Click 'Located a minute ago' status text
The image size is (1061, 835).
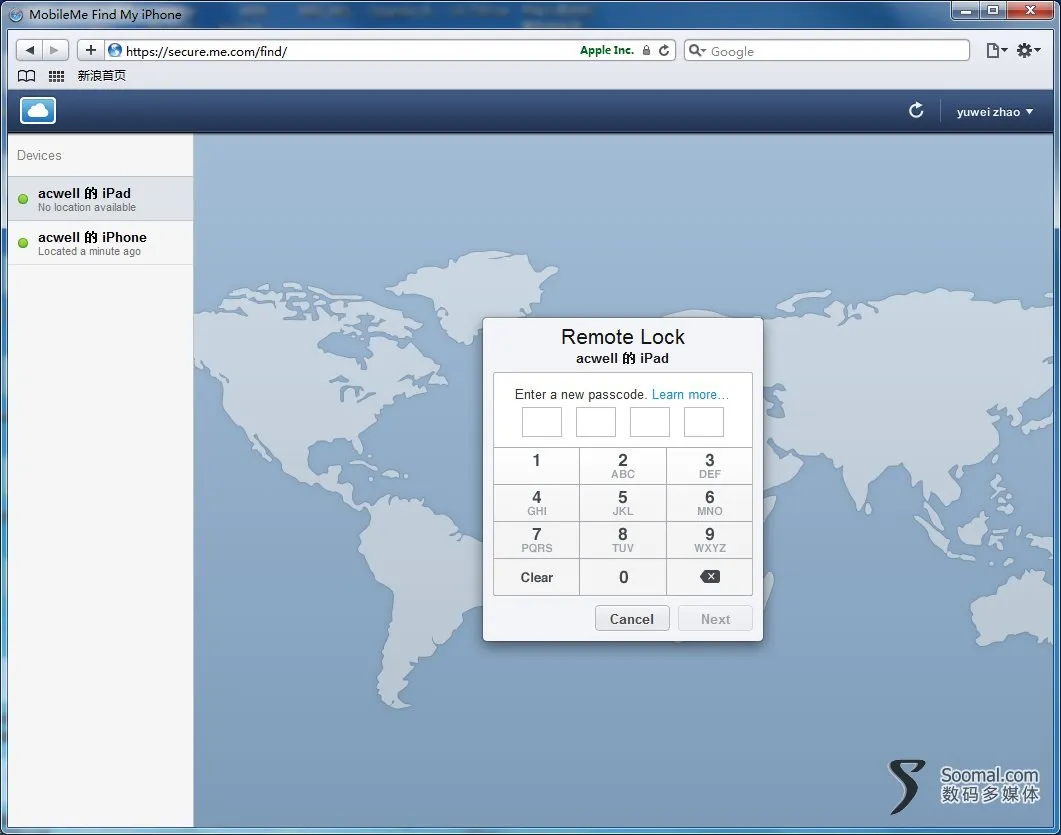pyautogui.click(x=89, y=252)
